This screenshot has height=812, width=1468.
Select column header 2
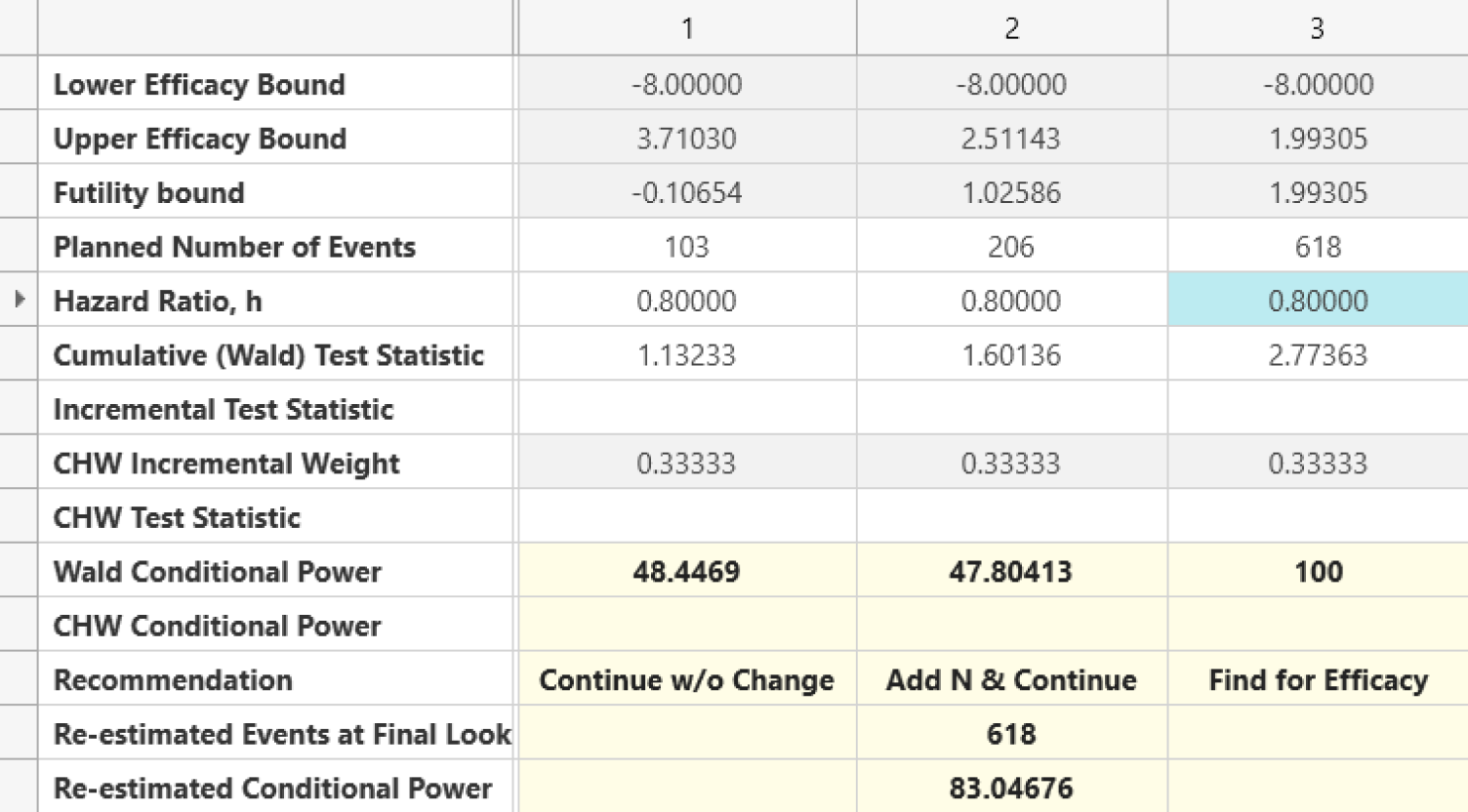coord(1011,28)
